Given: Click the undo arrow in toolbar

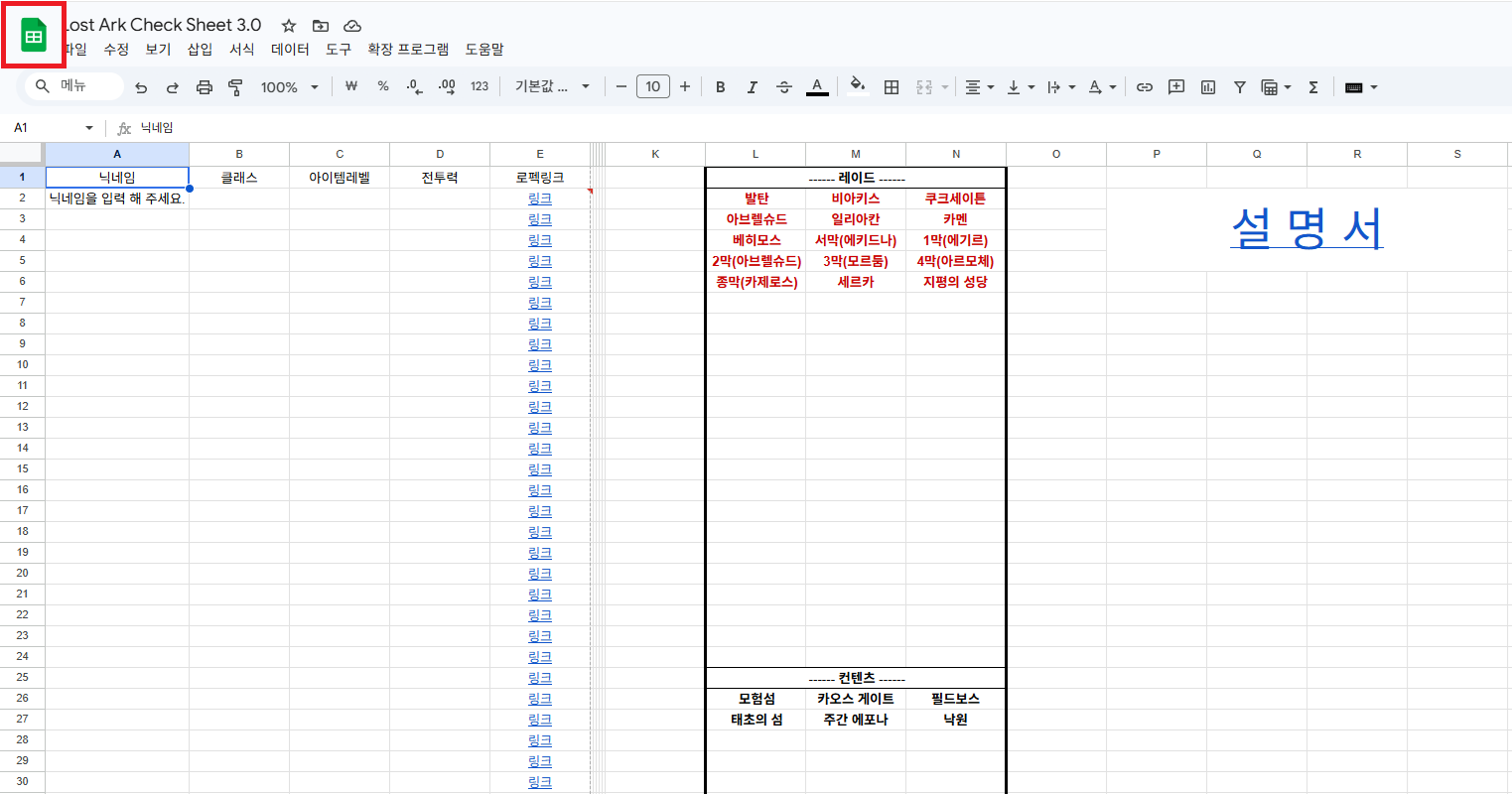Looking at the screenshot, I should [141, 87].
